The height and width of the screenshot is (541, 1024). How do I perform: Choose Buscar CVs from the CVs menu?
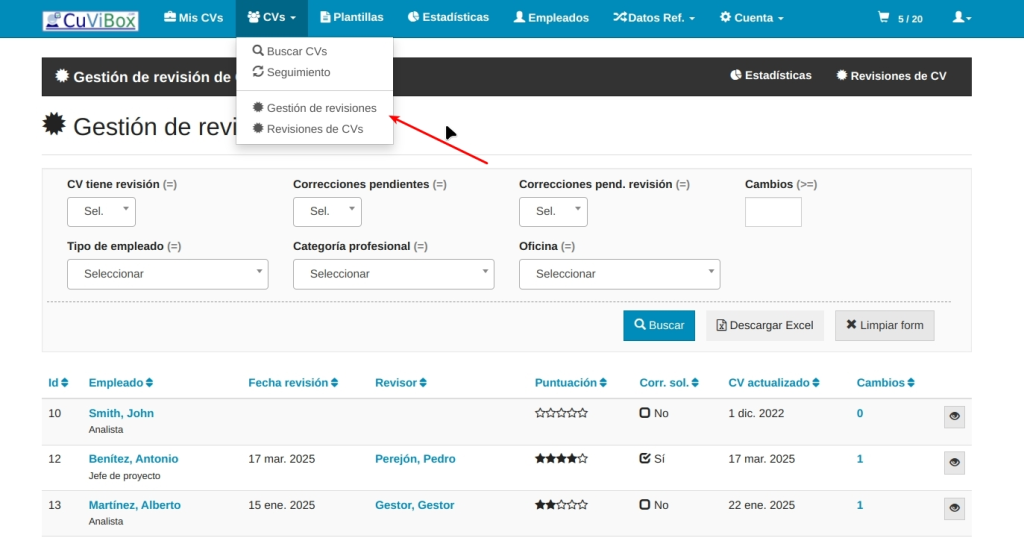coord(296,51)
